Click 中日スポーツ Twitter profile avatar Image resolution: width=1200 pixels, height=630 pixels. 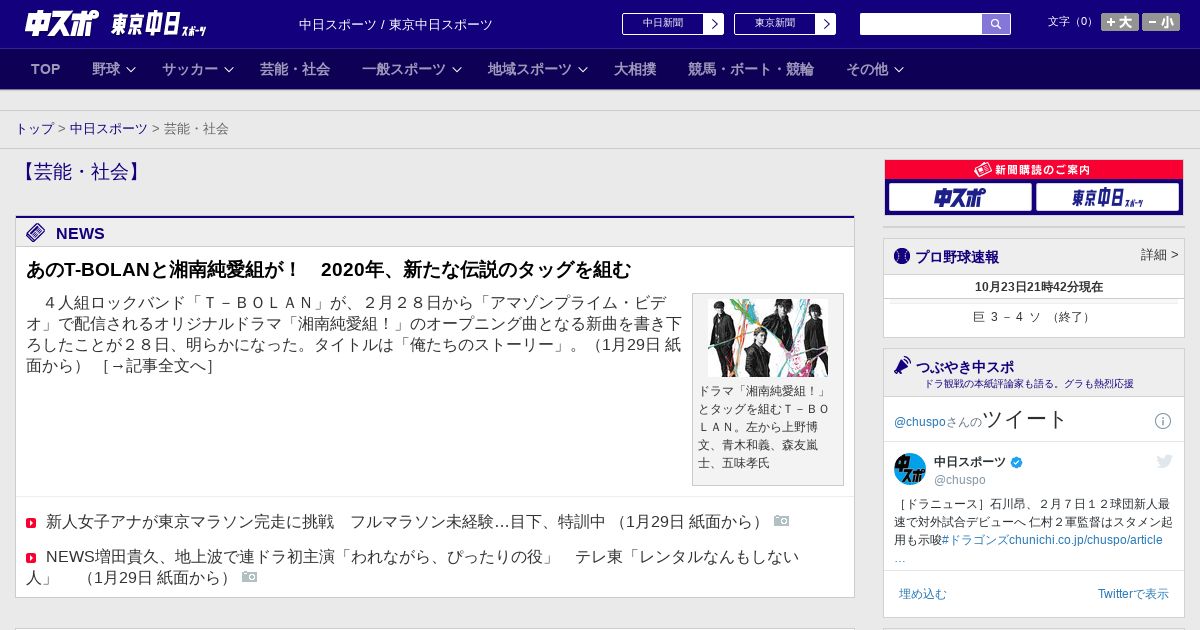910,469
